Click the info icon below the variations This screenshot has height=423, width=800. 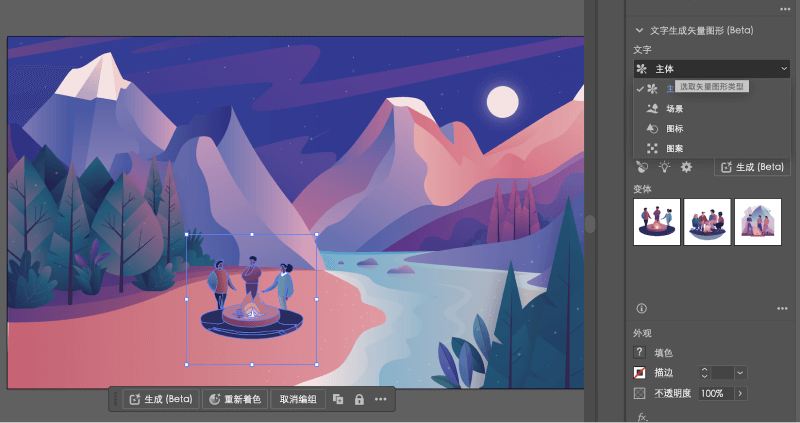[x=642, y=308]
